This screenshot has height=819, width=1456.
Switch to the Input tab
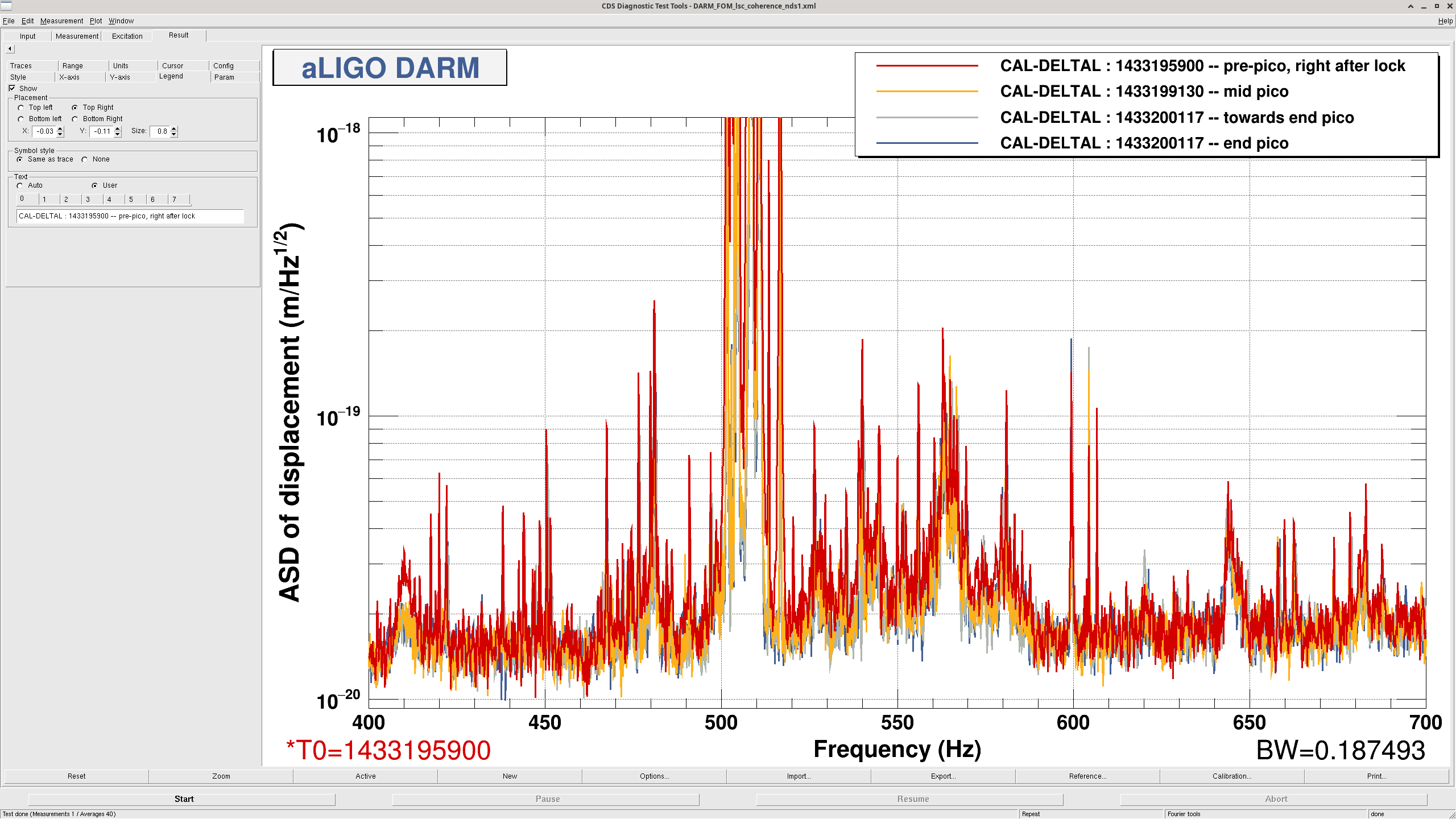click(27, 36)
